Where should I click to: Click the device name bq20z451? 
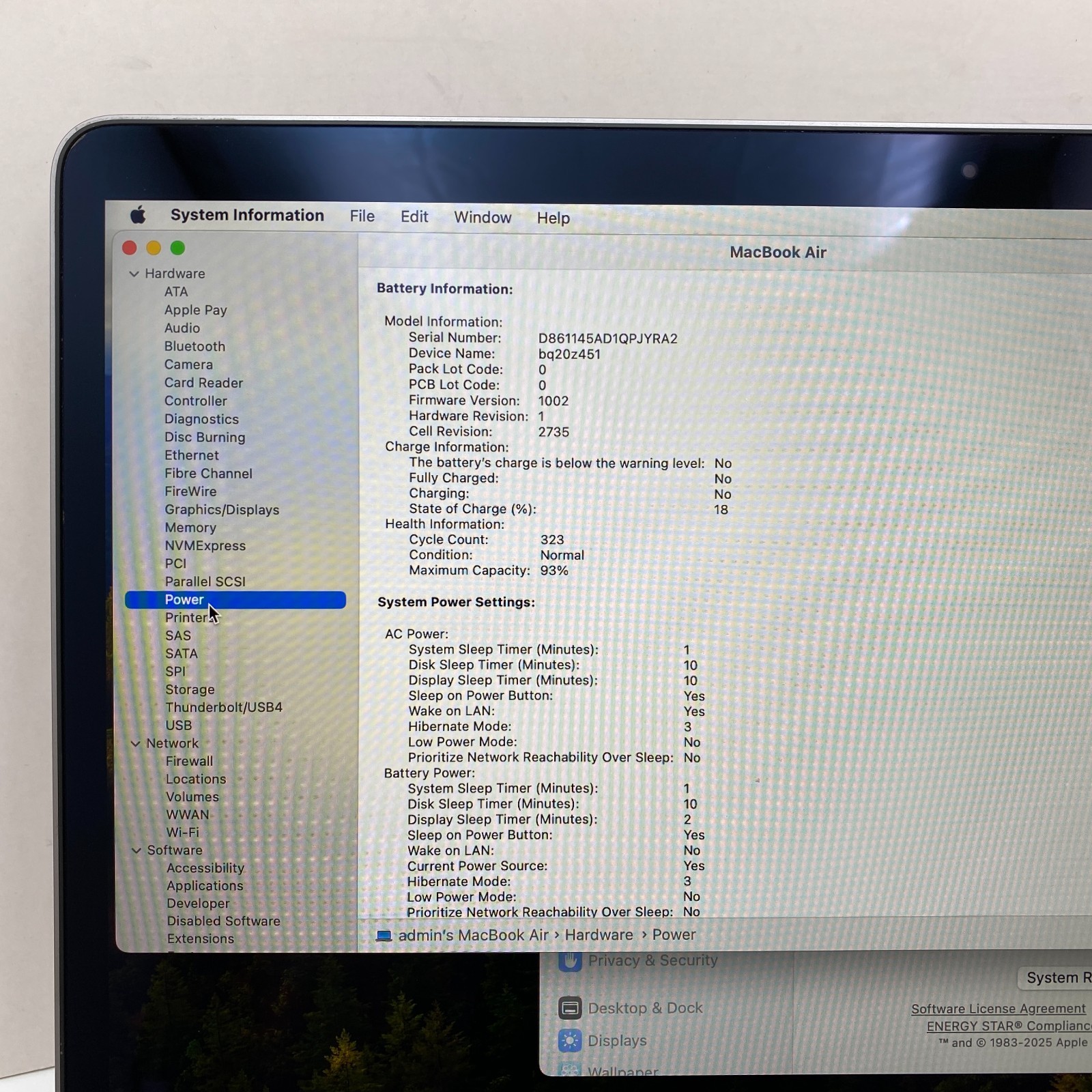click(569, 354)
